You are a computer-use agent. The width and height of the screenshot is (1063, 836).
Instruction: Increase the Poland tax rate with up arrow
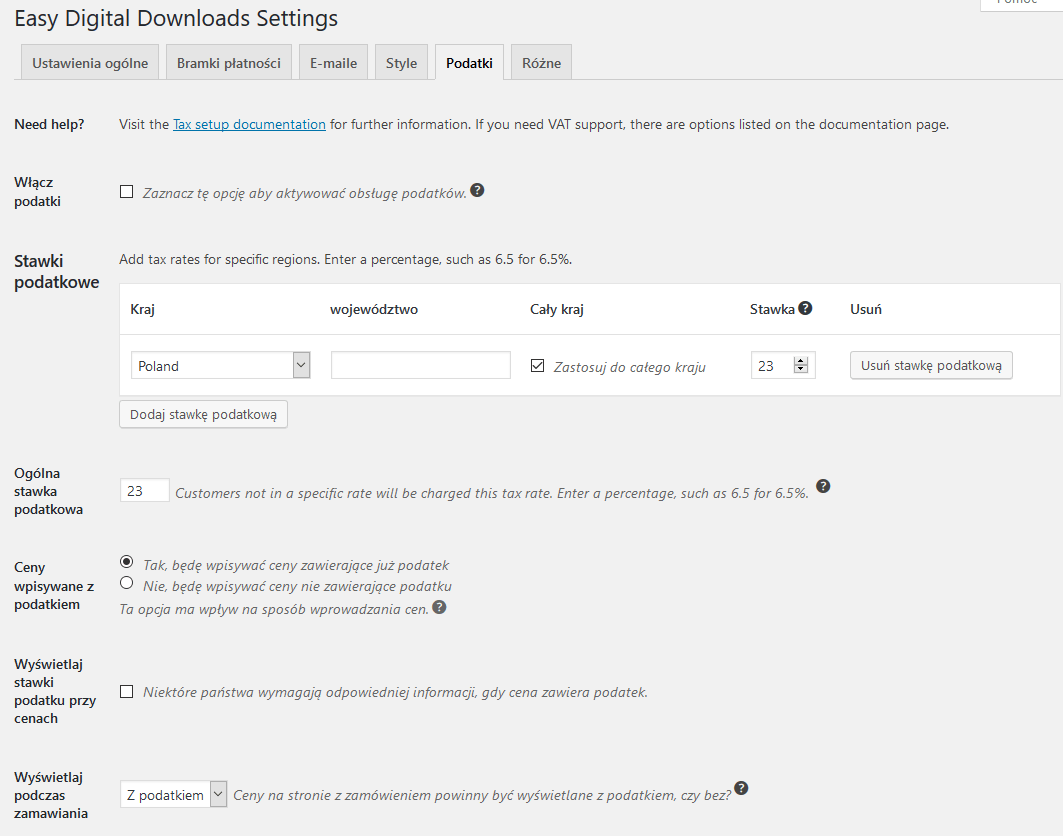(x=800, y=361)
